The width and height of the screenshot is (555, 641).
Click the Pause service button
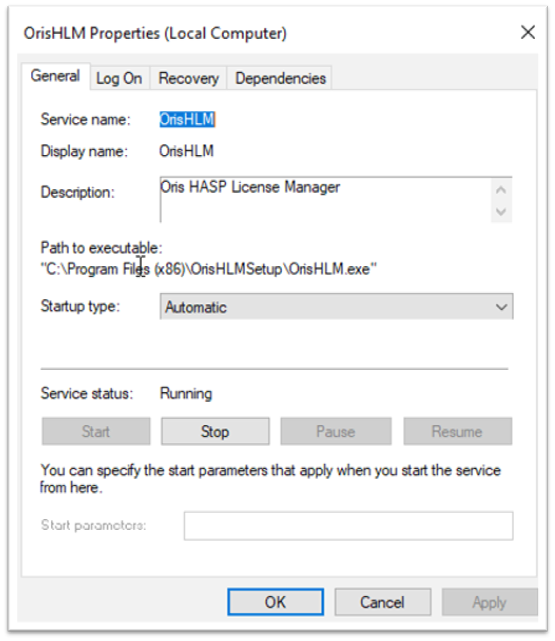[336, 431]
